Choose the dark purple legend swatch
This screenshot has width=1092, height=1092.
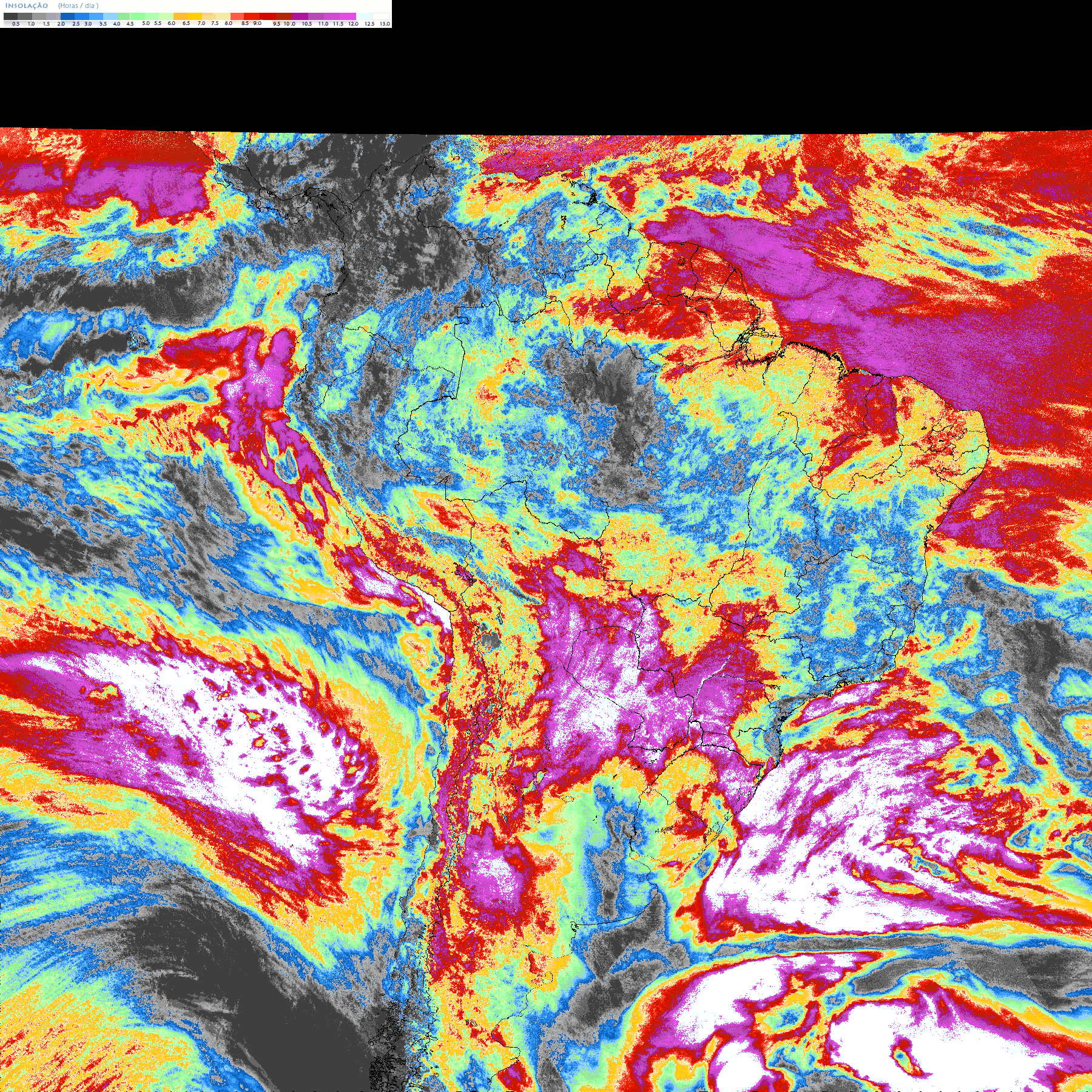[x=300, y=16]
